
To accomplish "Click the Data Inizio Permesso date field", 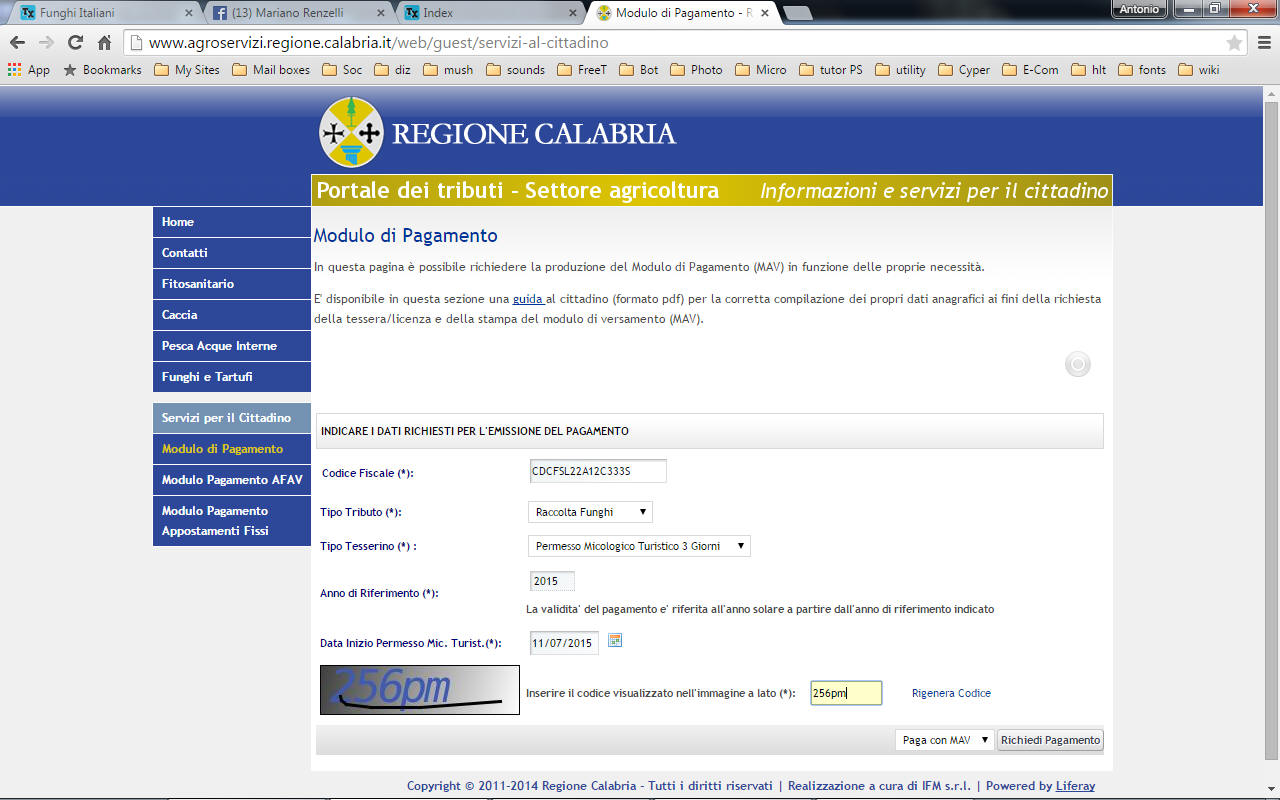I will (x=563, y=643).
